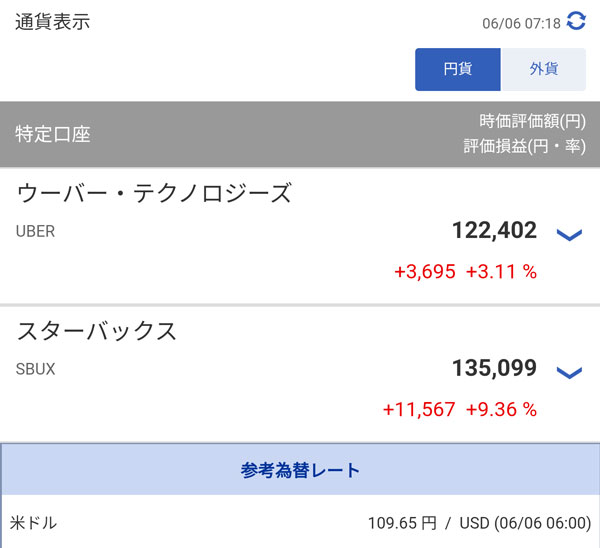Select the 135,099 valuation amount
This screenshot has width=600, height=548.
pyautogui.click(x=494, y=368)
